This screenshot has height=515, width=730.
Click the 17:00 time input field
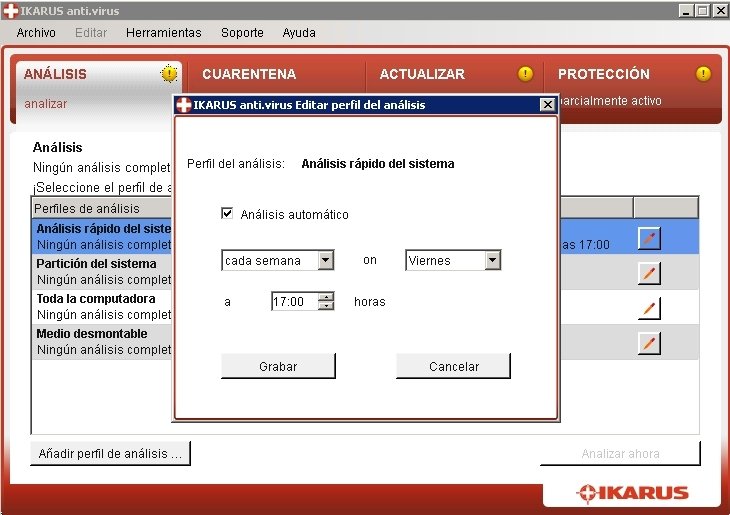295,301
